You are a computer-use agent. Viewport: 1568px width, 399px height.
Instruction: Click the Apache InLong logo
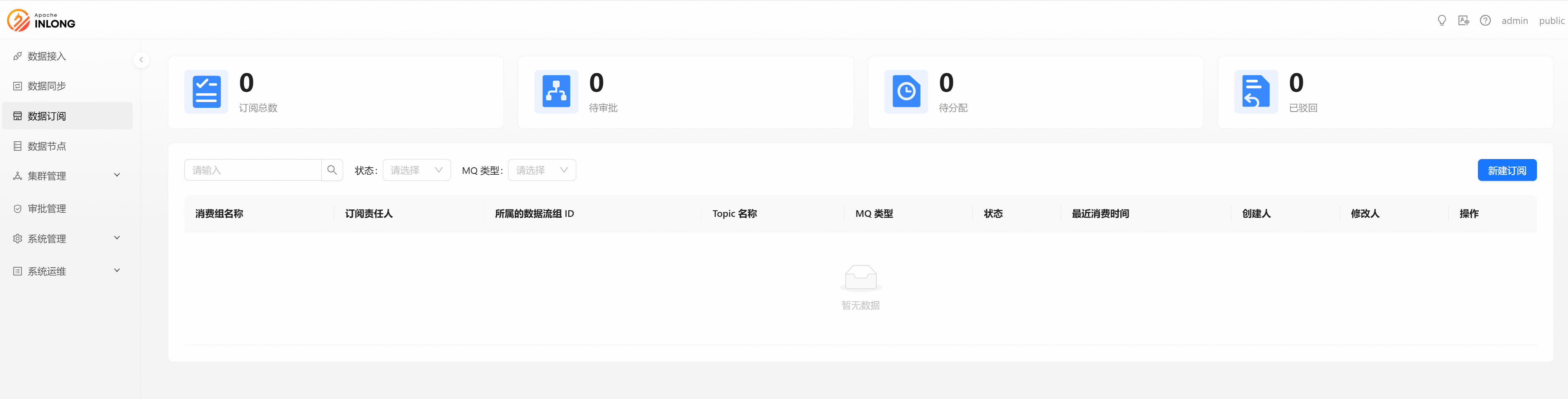(41, 20)
